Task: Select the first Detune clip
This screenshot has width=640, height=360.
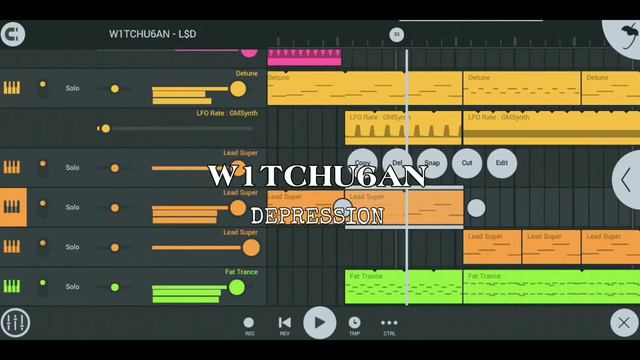Action: (364, 88)
